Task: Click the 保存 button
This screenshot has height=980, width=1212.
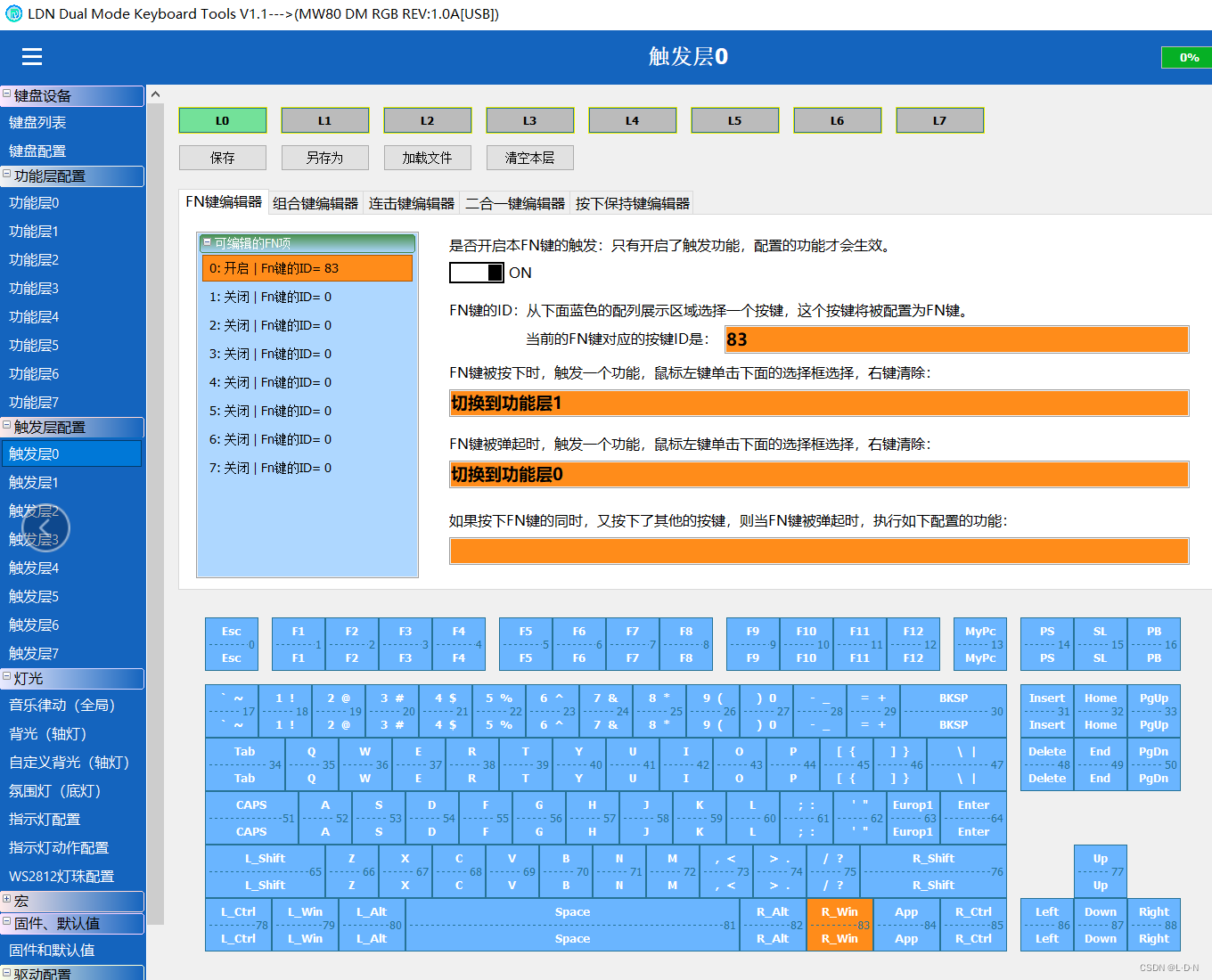Action: tap(223, 158)
